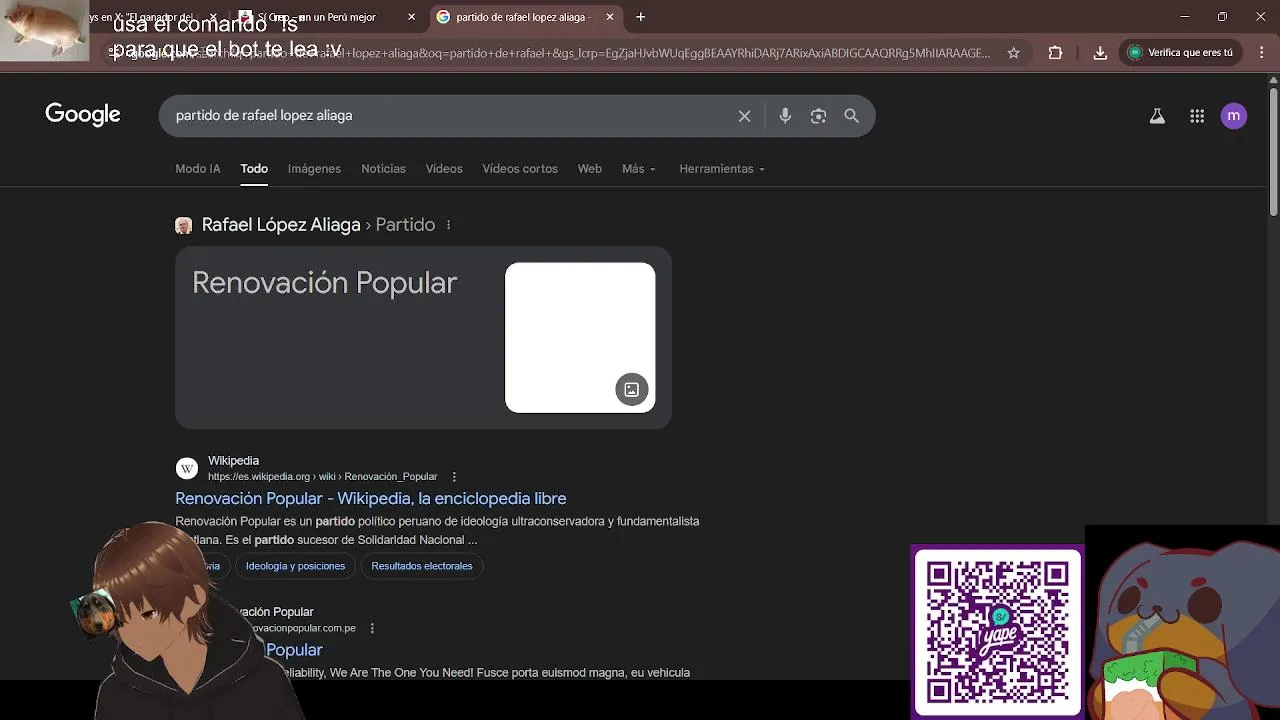Switch to Imágenes tab
The image size is (1280, 720).
click(314, 169)
